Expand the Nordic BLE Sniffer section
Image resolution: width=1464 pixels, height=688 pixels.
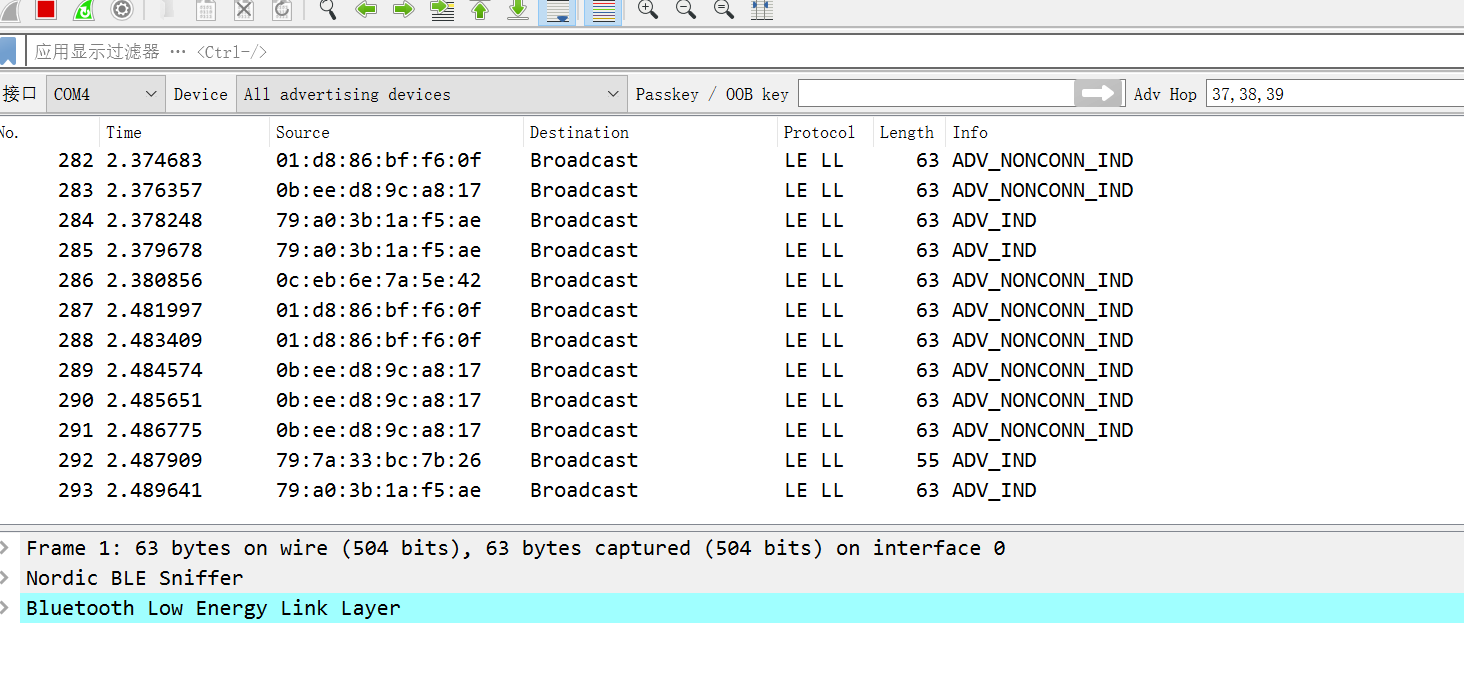[8, 577]
